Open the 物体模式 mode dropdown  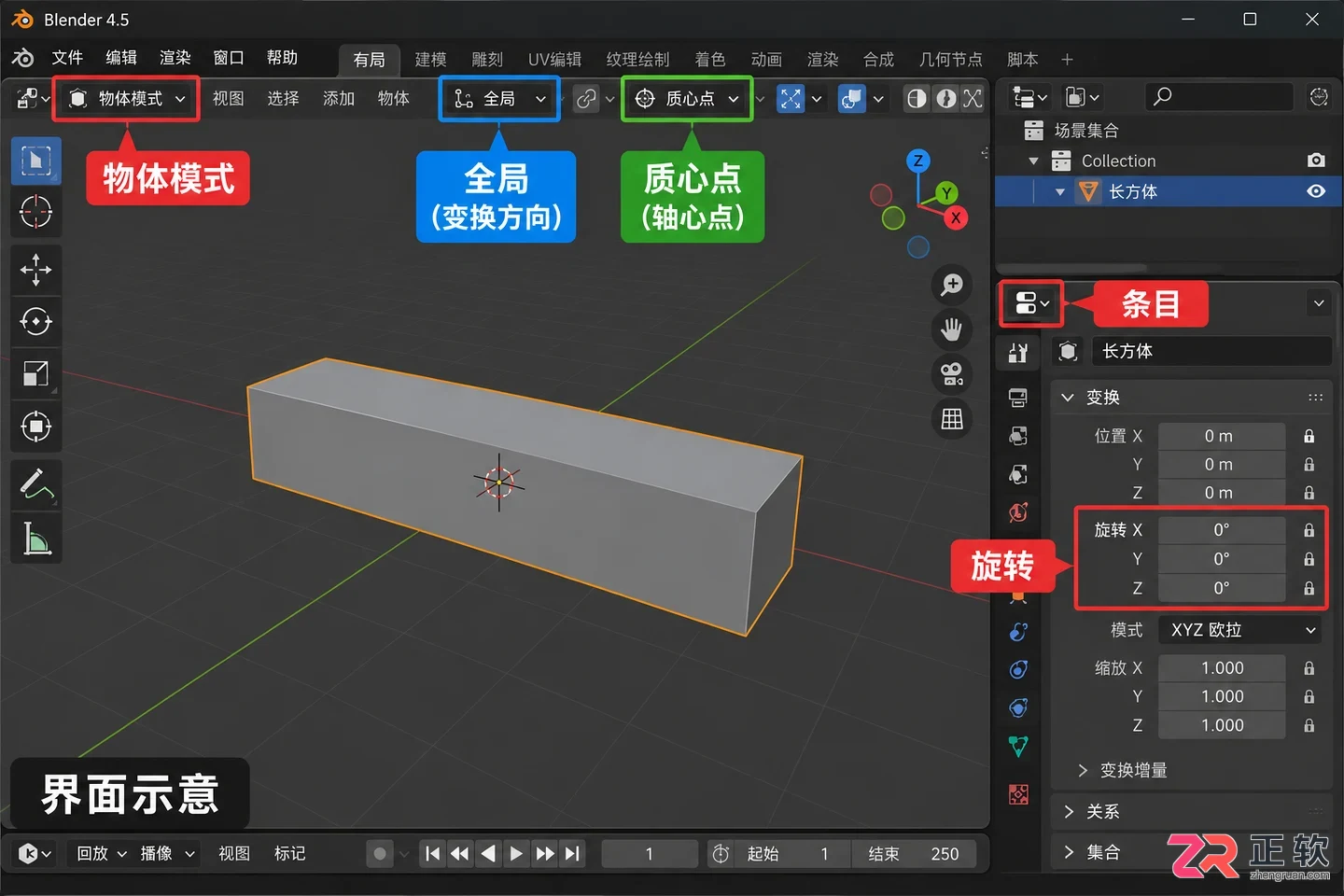point(128,98)
